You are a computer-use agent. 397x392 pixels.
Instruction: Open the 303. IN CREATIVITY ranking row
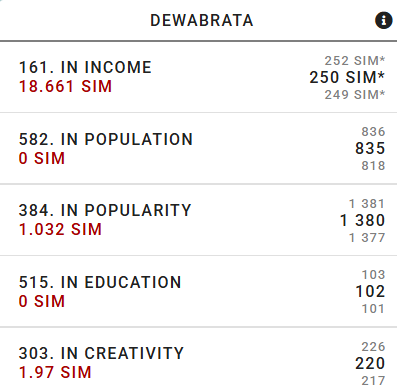[198, 360]
